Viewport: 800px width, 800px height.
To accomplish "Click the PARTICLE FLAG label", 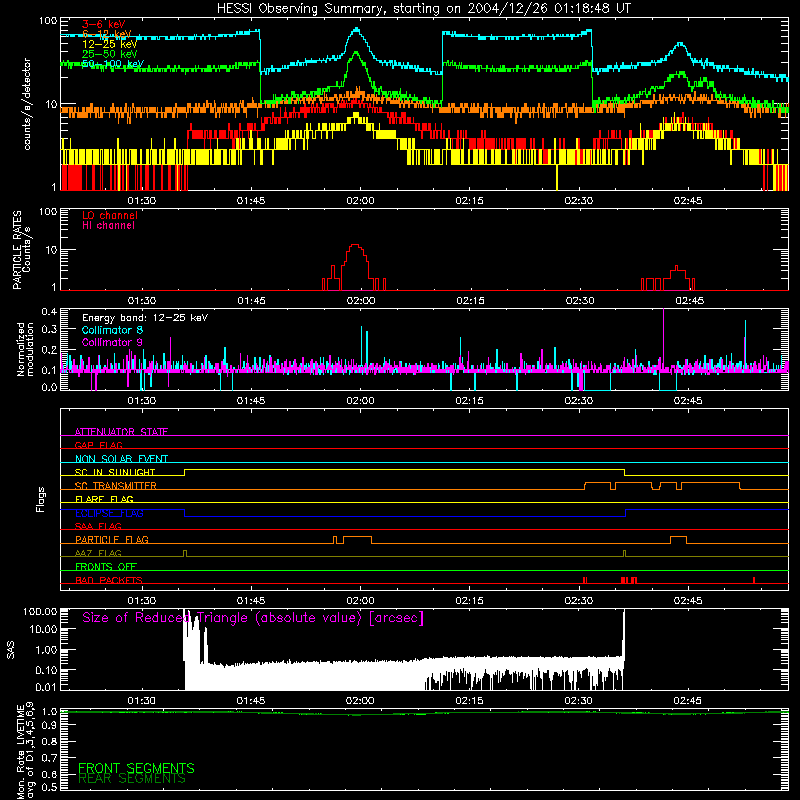I will (x=112, y=540).
